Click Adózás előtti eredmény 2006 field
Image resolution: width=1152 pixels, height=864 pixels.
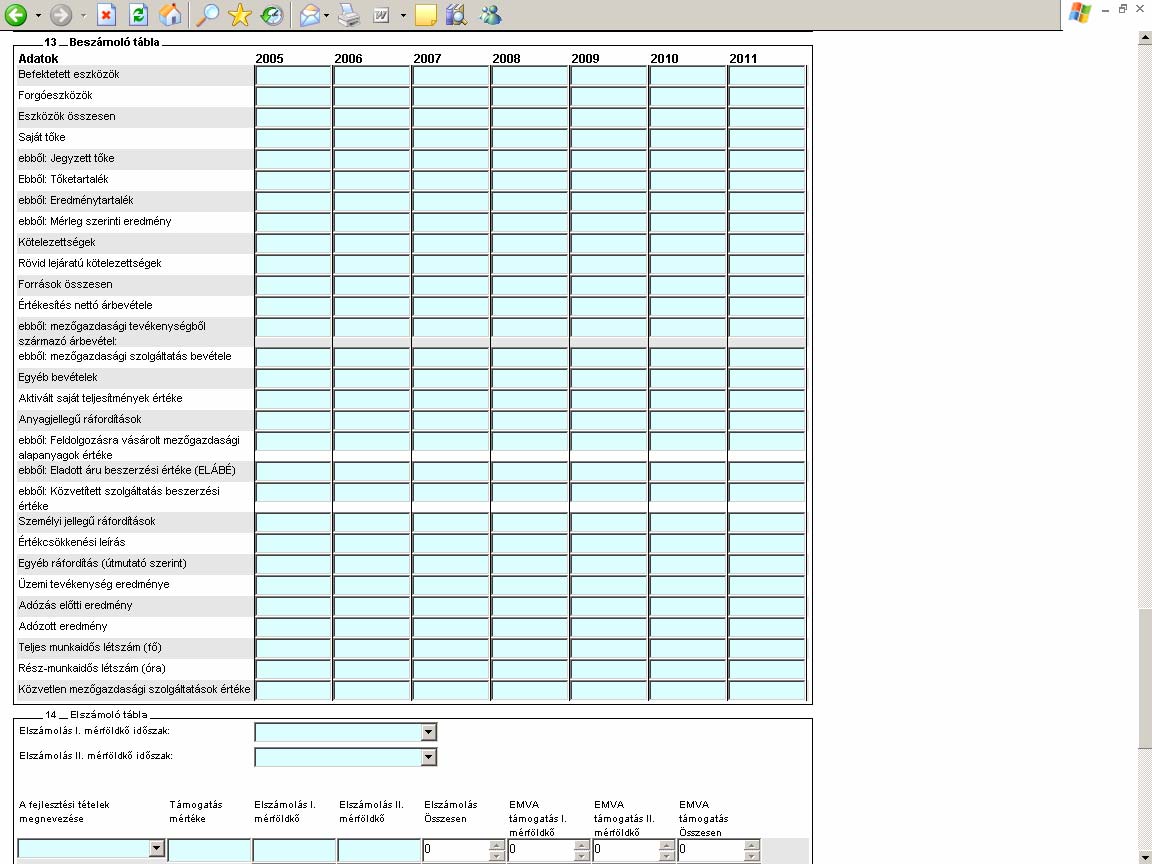372,605
